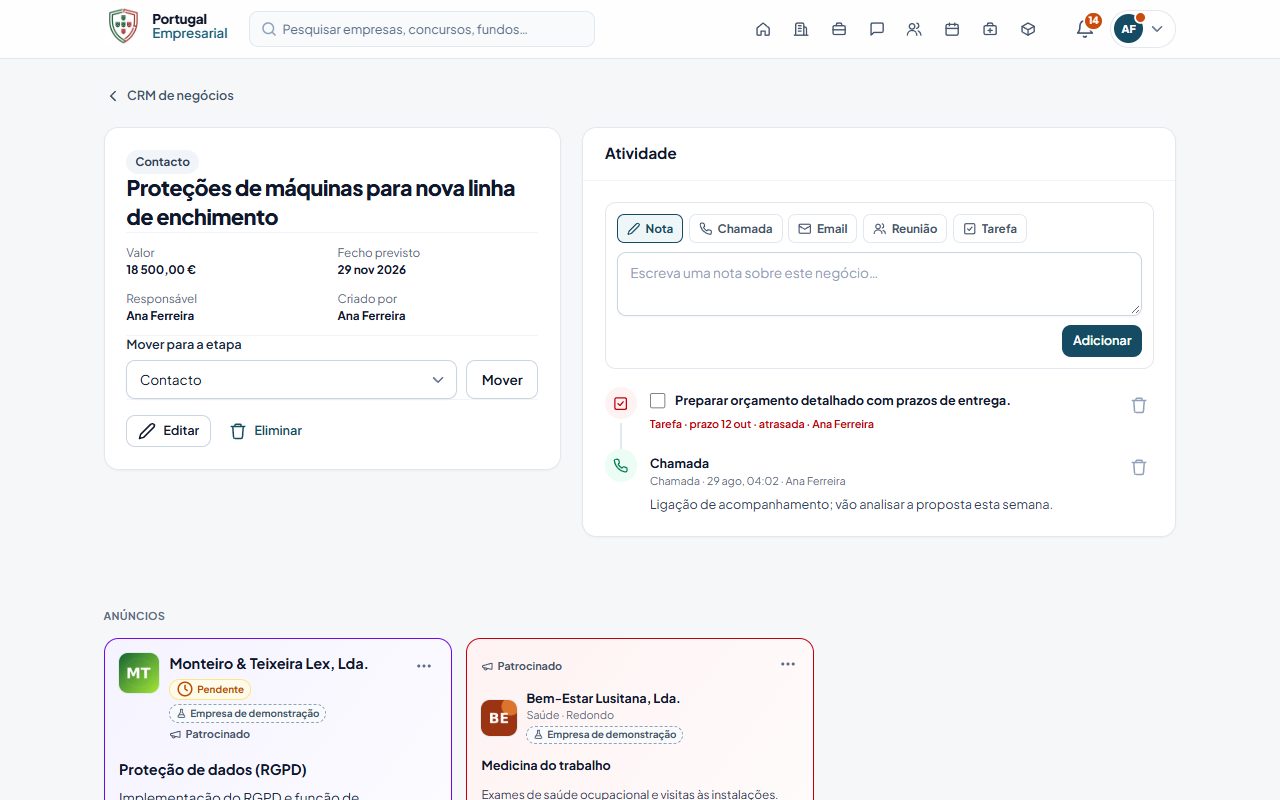This screenshot has height=800, width=1280.
Task: Click the Editar button
Action: (168, 431)
